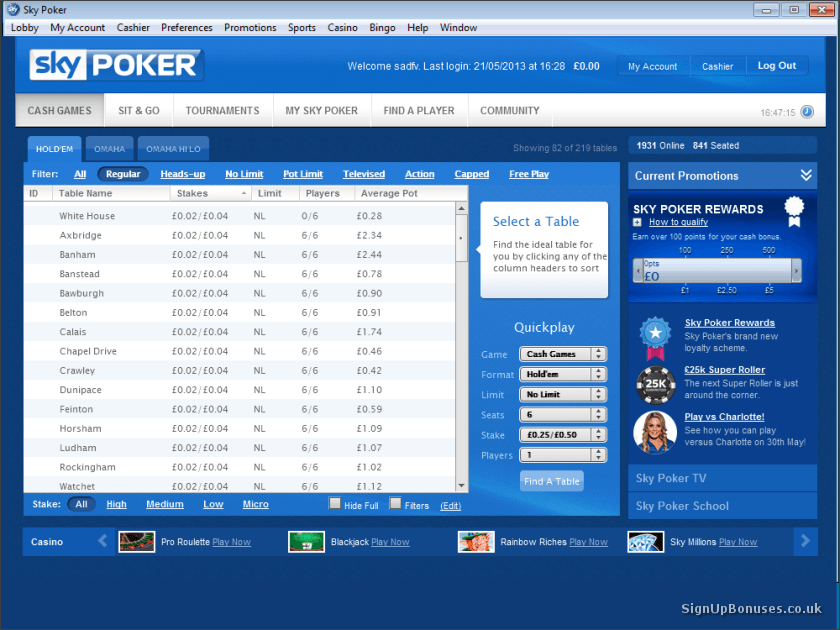This screenshot has height=630, width=840.
Task: Open the FIND A PLAYER tab
Action: (419, 110)
